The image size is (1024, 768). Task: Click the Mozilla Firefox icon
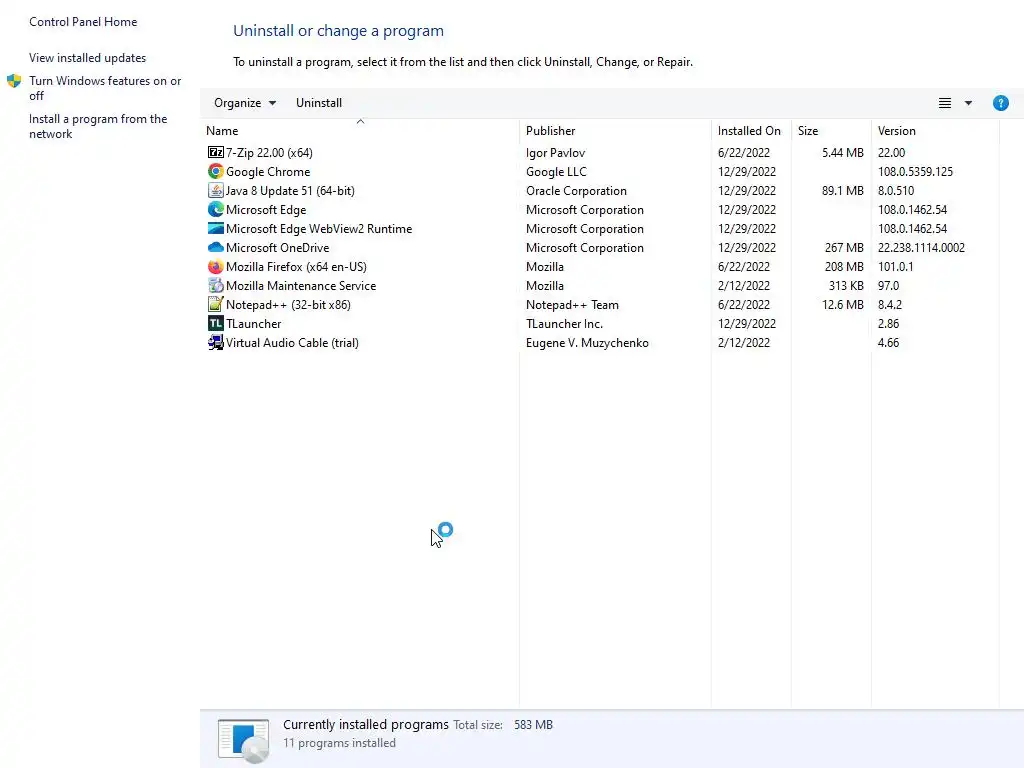(x=216, y=266)
